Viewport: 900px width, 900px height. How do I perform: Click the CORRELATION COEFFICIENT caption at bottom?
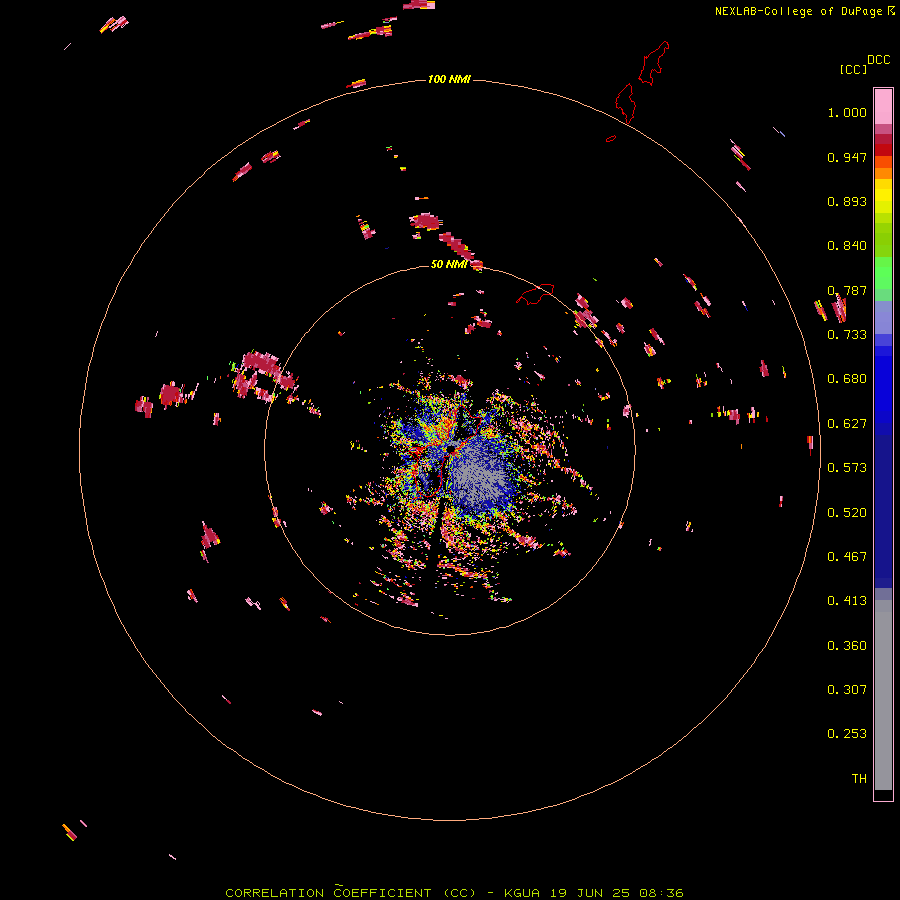click(x=454, y=893)
